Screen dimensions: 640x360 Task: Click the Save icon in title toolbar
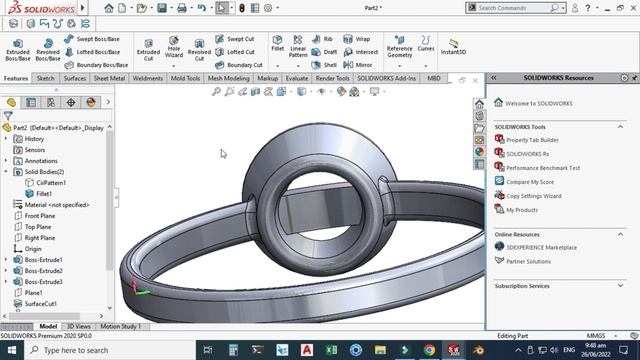pyautogui.click(x=162, y=8)
